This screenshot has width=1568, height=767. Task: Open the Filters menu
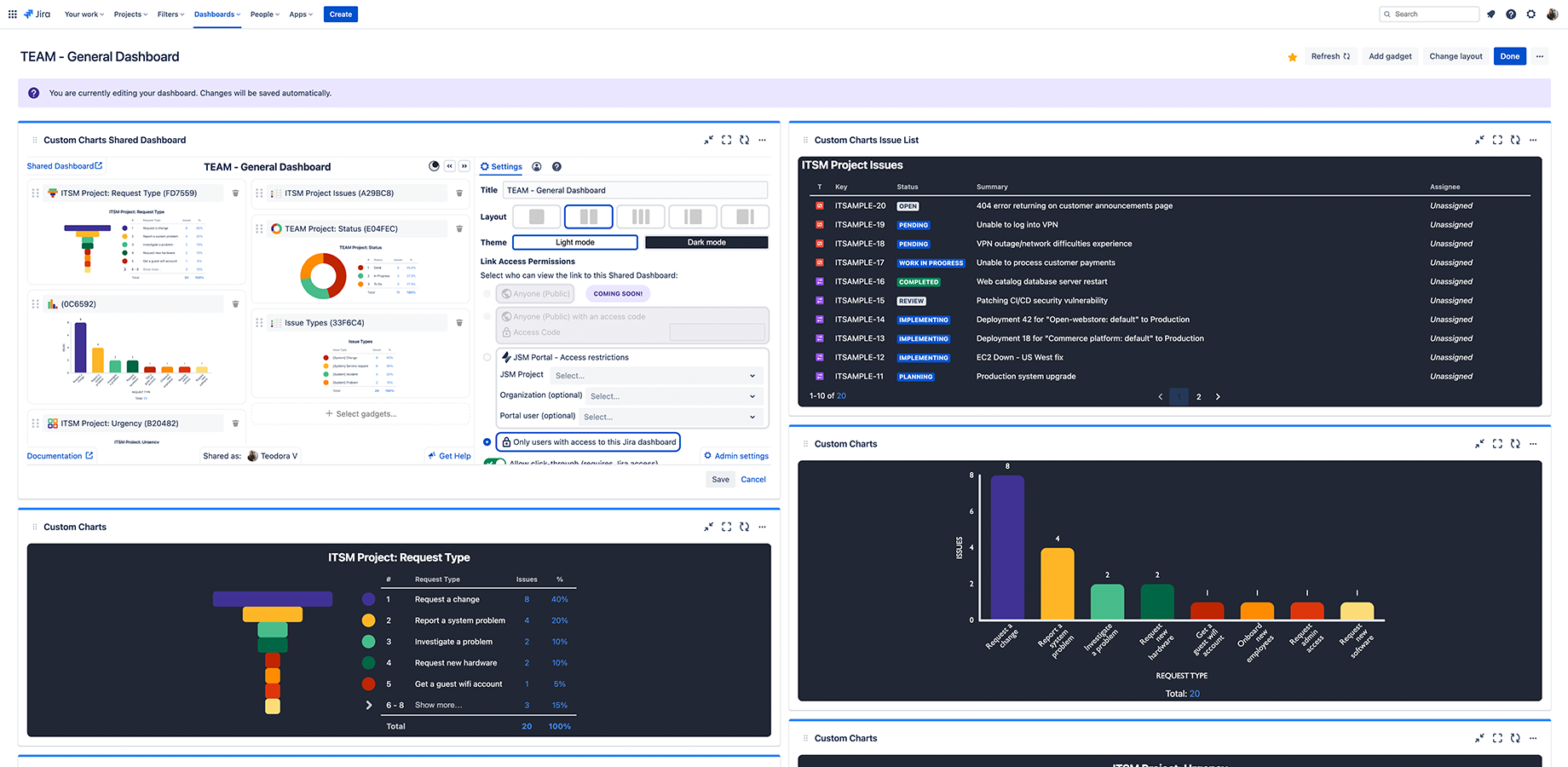[x=170, y=14]
